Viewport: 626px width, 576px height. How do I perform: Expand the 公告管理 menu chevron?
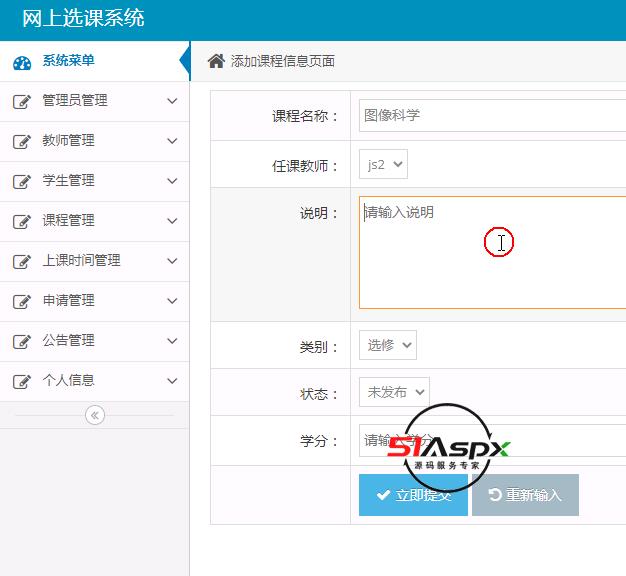[172, 341]
